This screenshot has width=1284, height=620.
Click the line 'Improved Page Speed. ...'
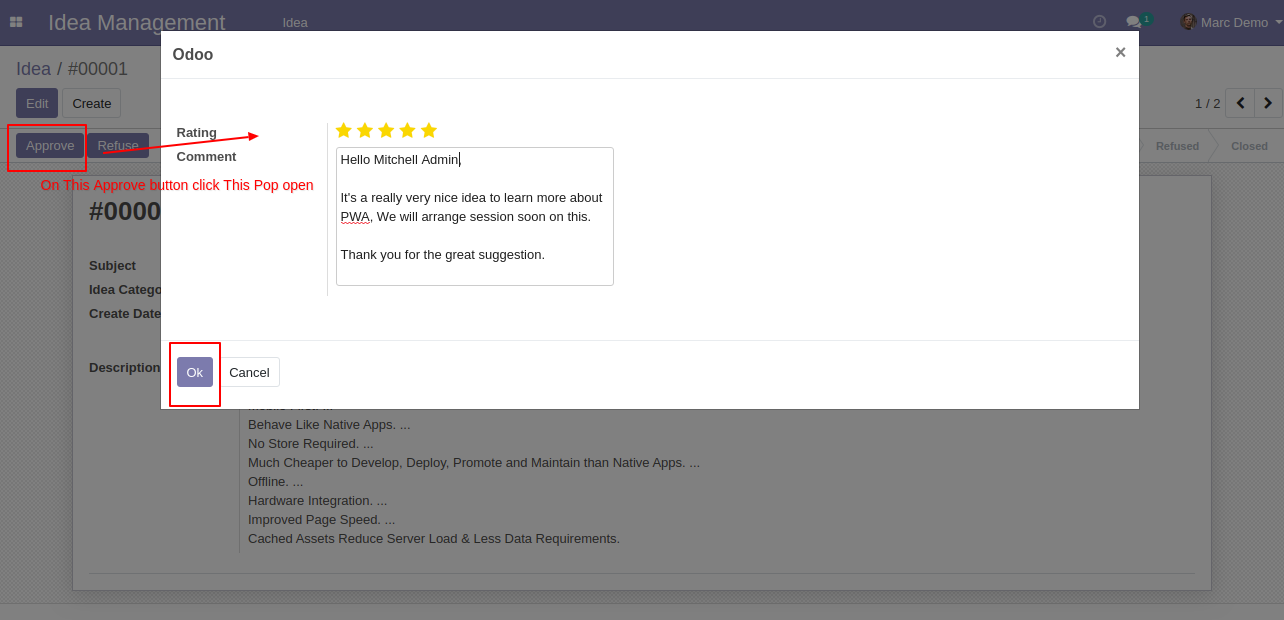(322, 520)
